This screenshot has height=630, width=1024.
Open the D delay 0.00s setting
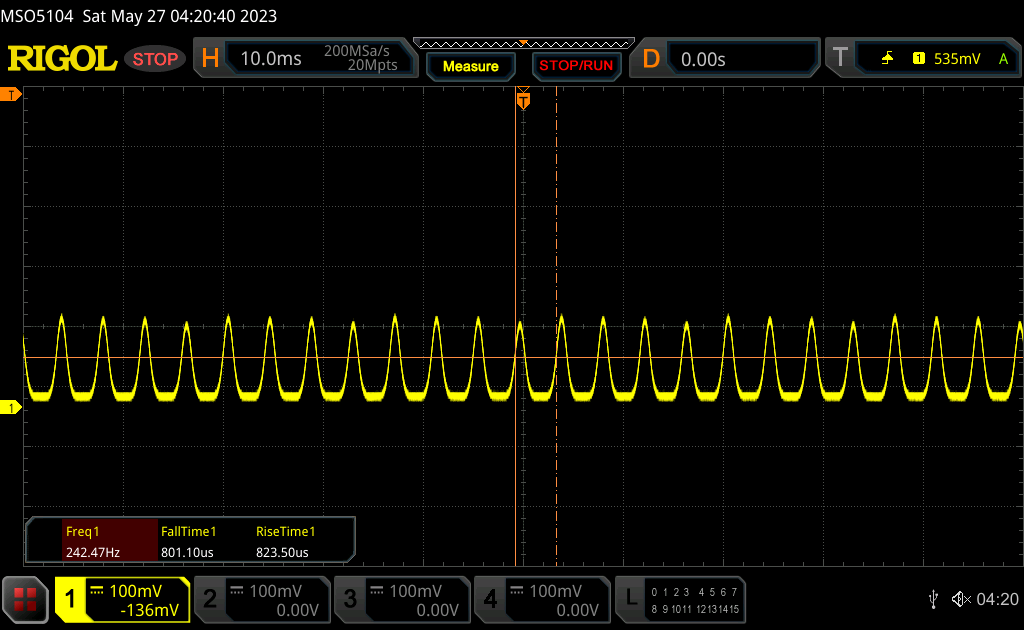740,59
